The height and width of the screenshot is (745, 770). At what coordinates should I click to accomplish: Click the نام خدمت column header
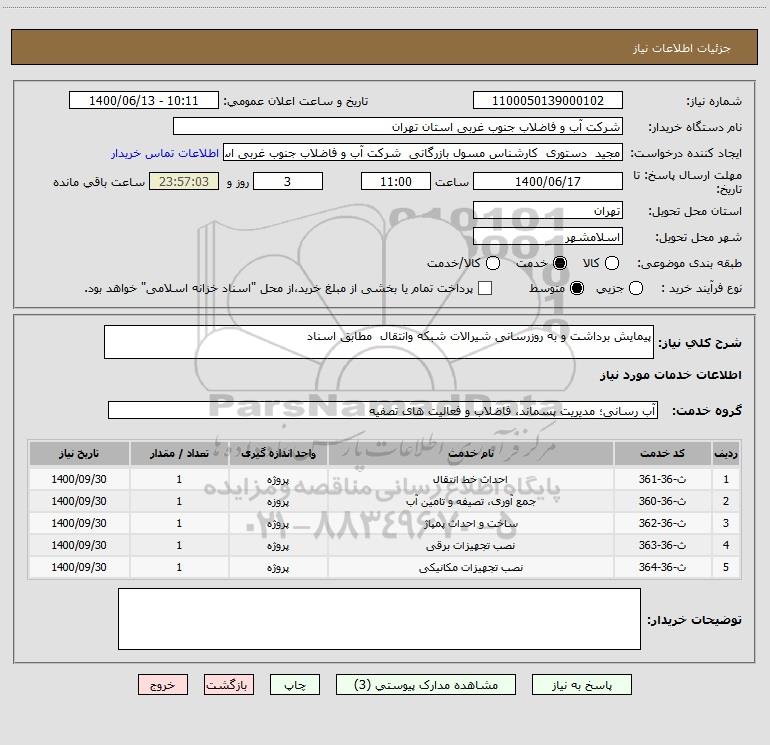pos(470,453)
